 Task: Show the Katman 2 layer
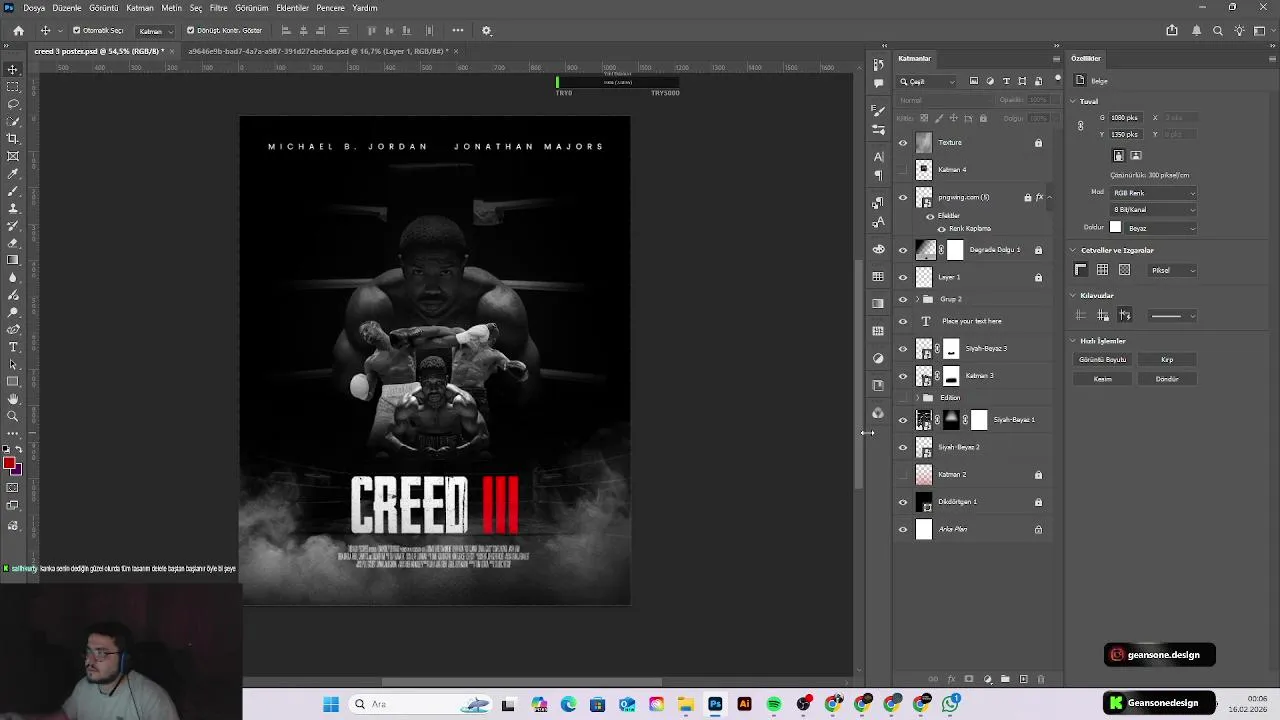point(903,475)
